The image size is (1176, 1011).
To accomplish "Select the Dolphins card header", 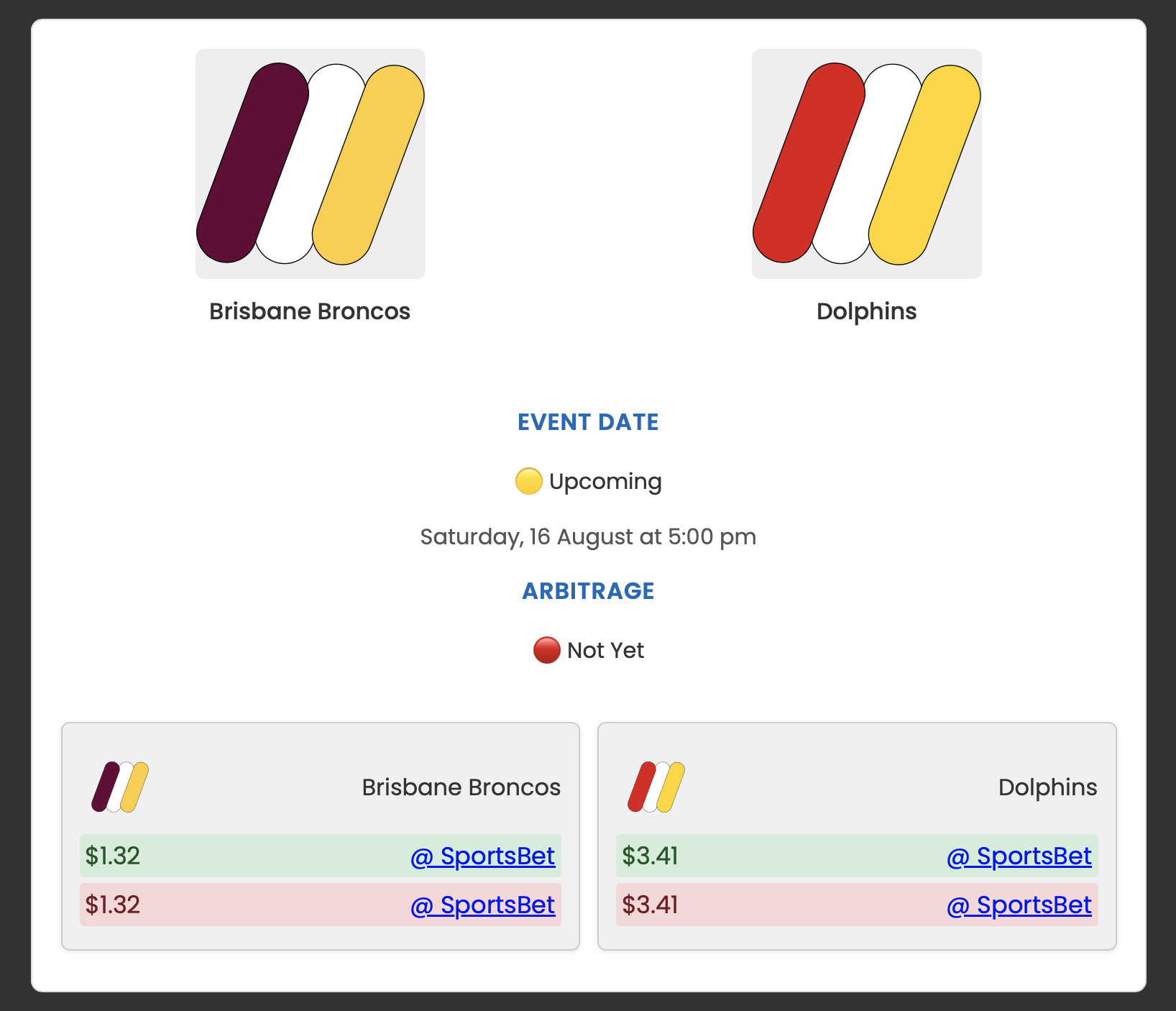I will tap(1047, 787).
